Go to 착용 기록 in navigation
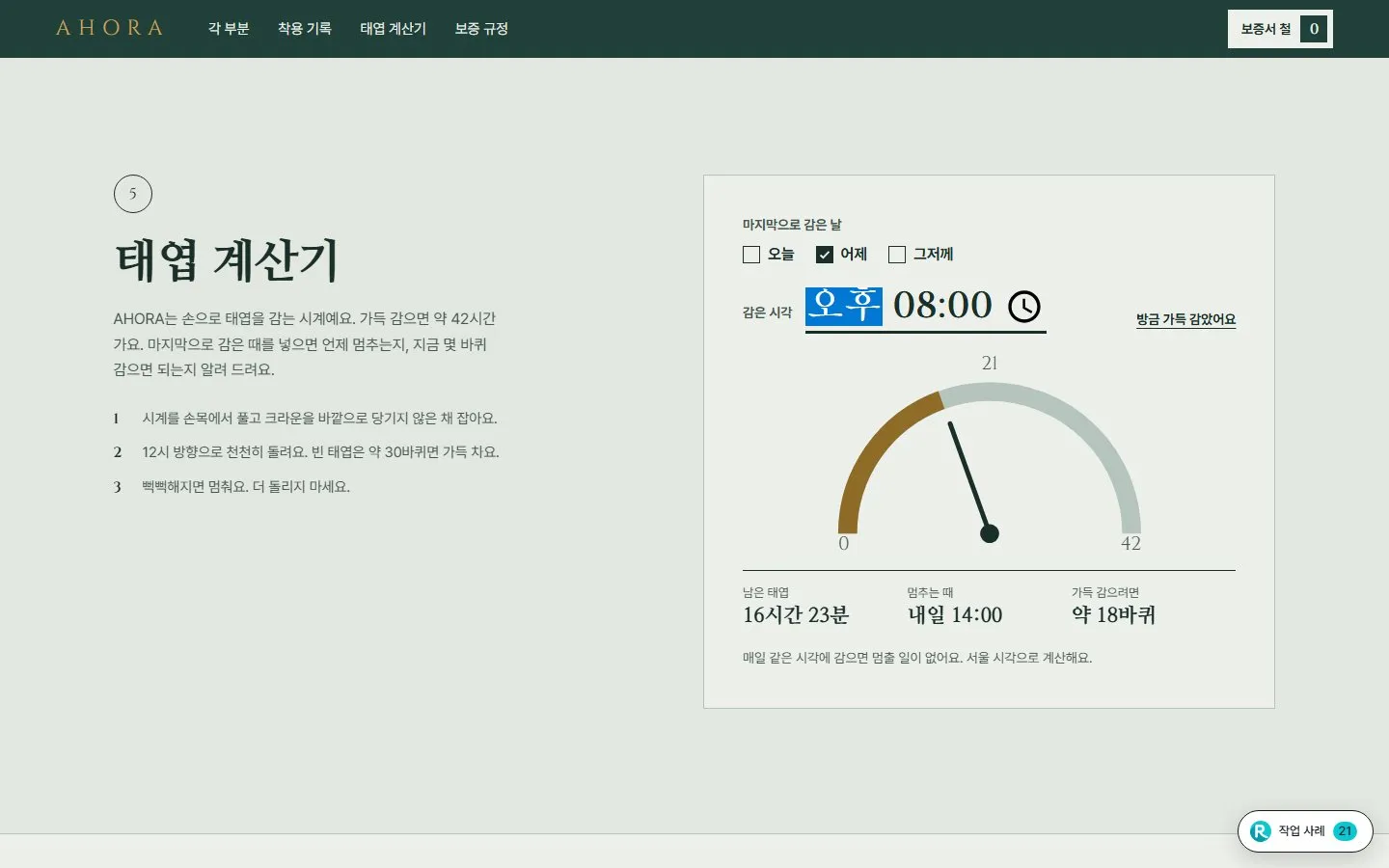The image size is (1389, 868). [305, 29]
